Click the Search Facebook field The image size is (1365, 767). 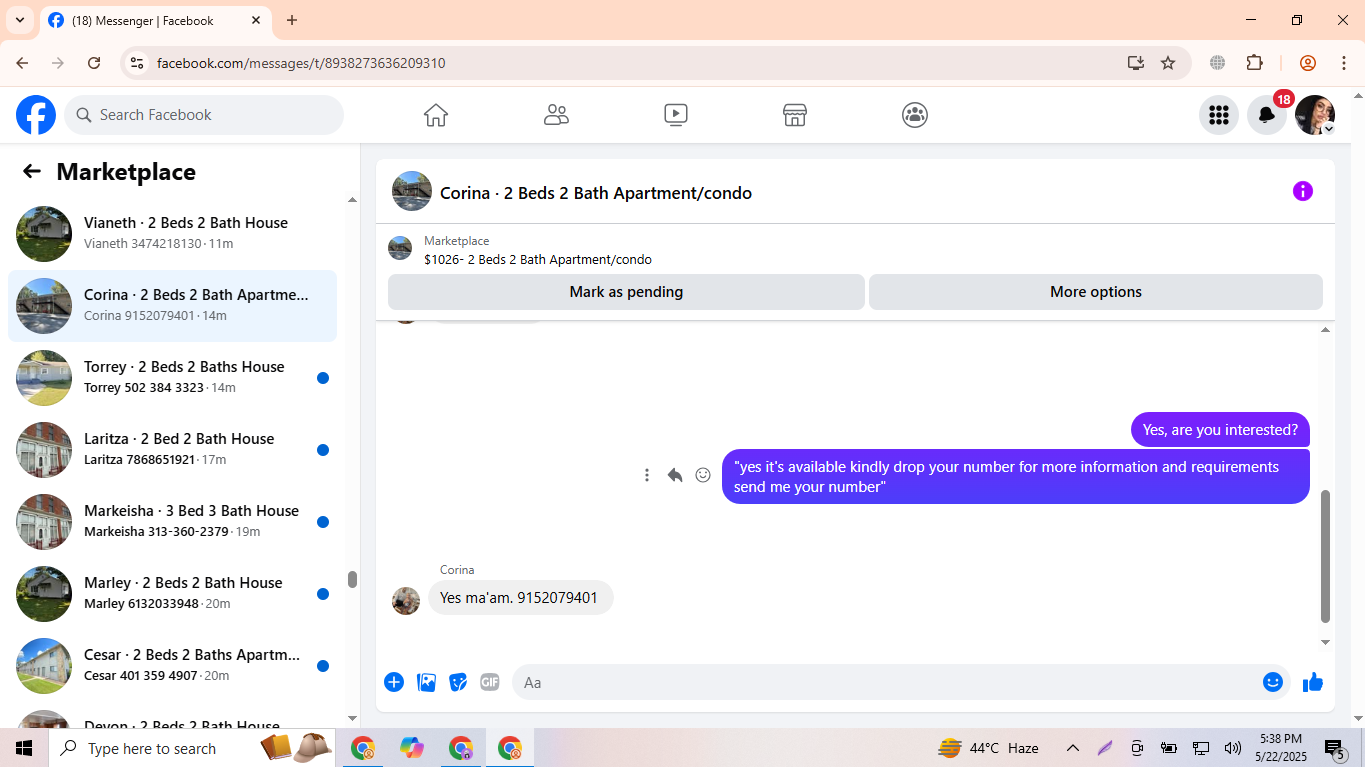pos(204,115)
